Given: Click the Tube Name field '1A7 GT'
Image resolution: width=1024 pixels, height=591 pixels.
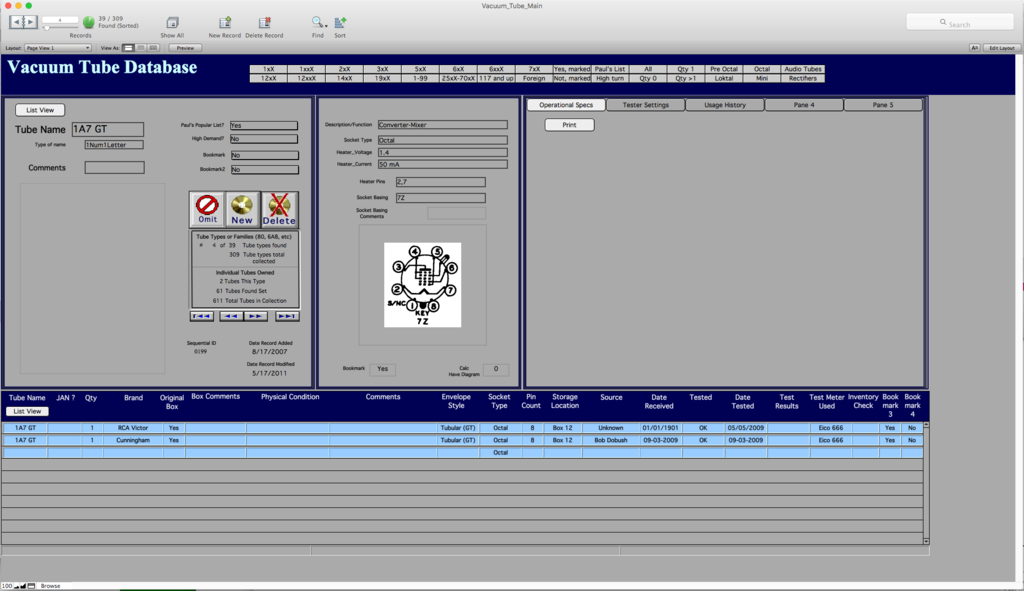Looking at the screenshot, I should pyautogui.click(x=108, y=129).
